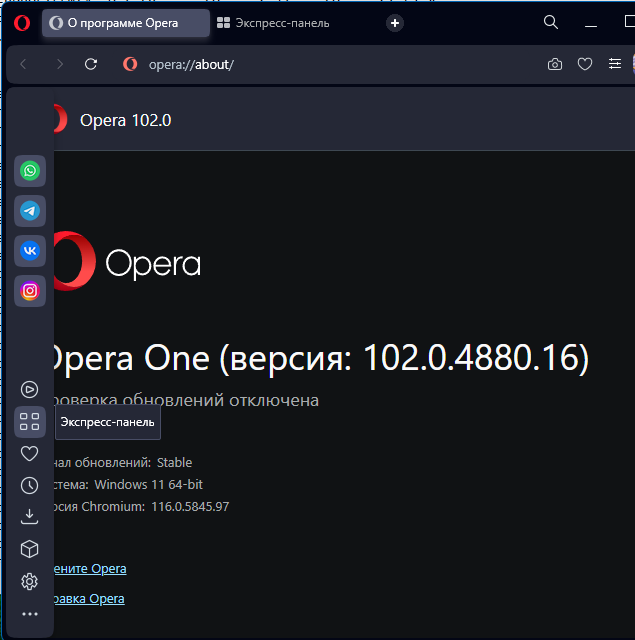
Task: Open the tab search magnifier
Action: 551,22
